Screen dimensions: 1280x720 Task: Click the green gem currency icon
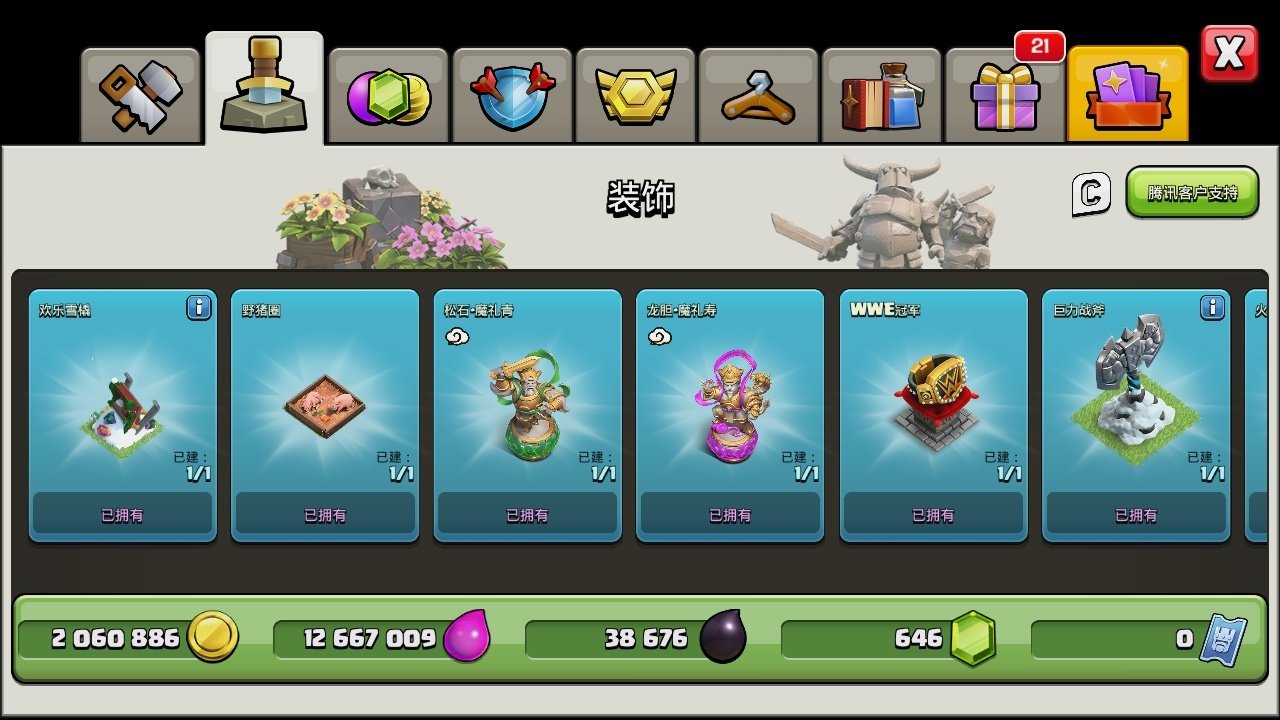[x=973, y=638]
